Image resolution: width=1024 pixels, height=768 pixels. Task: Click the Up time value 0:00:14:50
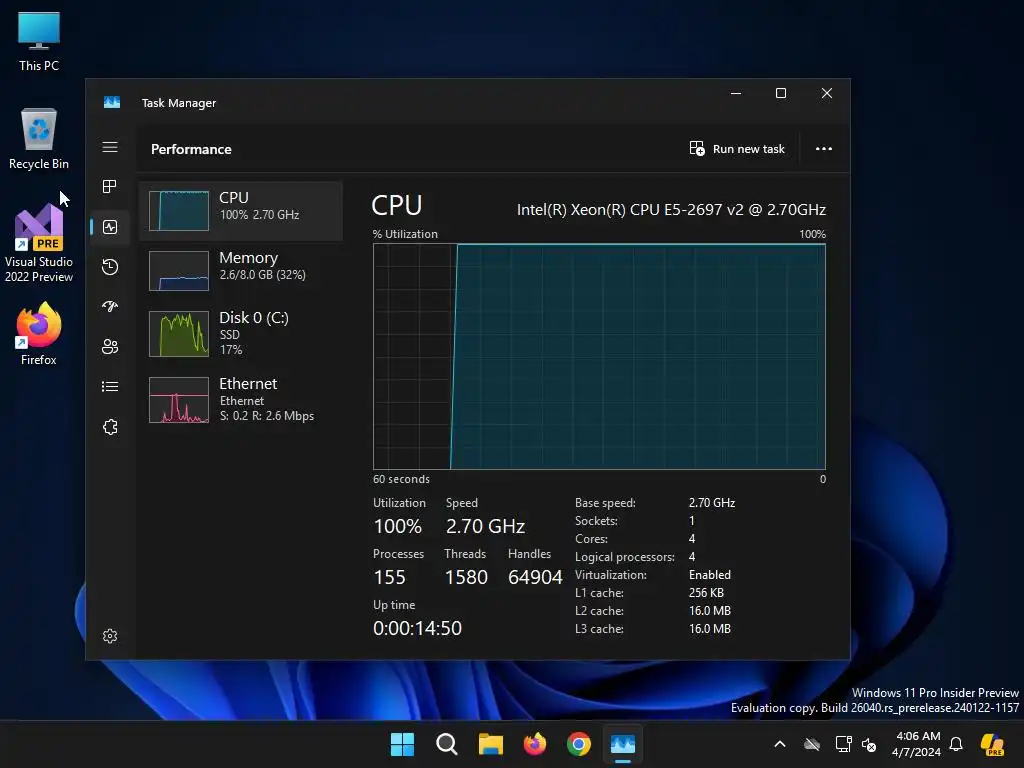click(x=417, y=628)
